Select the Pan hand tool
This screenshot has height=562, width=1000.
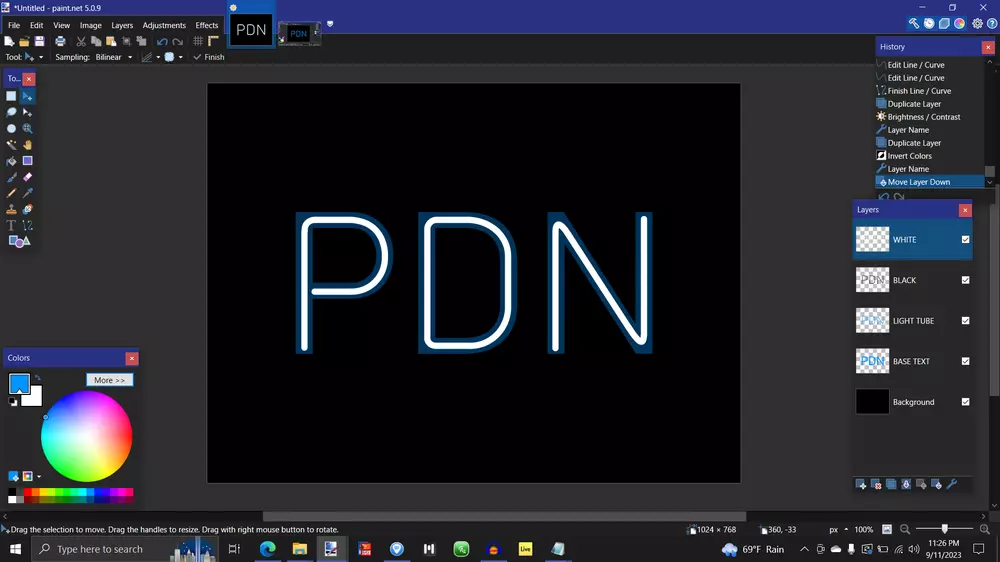pos(27,145)
